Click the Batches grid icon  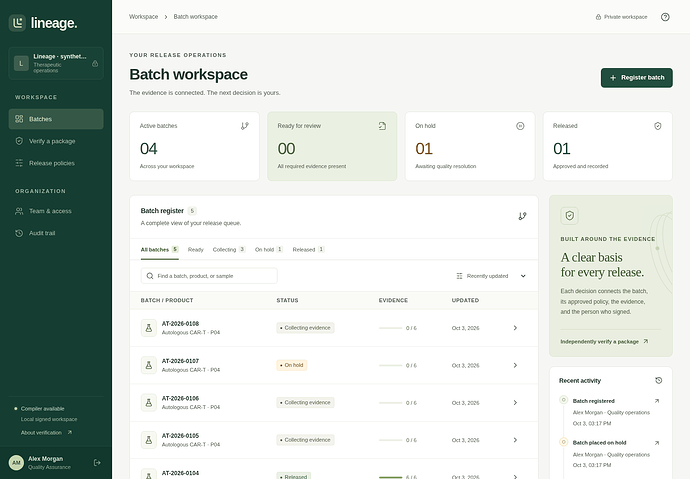coord(19,119)
